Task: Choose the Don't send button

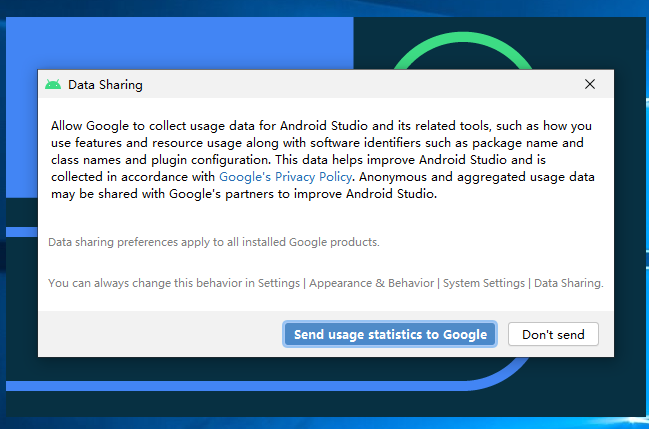Action: click(x=553, y=334)
